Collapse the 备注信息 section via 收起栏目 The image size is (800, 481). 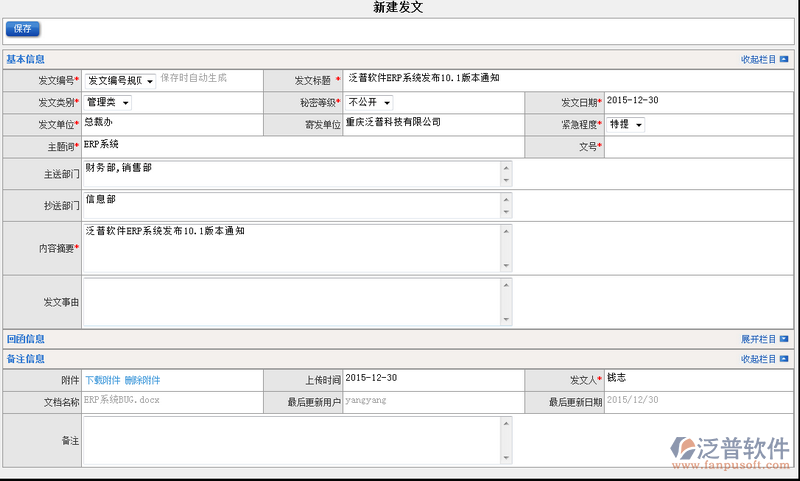764,359
